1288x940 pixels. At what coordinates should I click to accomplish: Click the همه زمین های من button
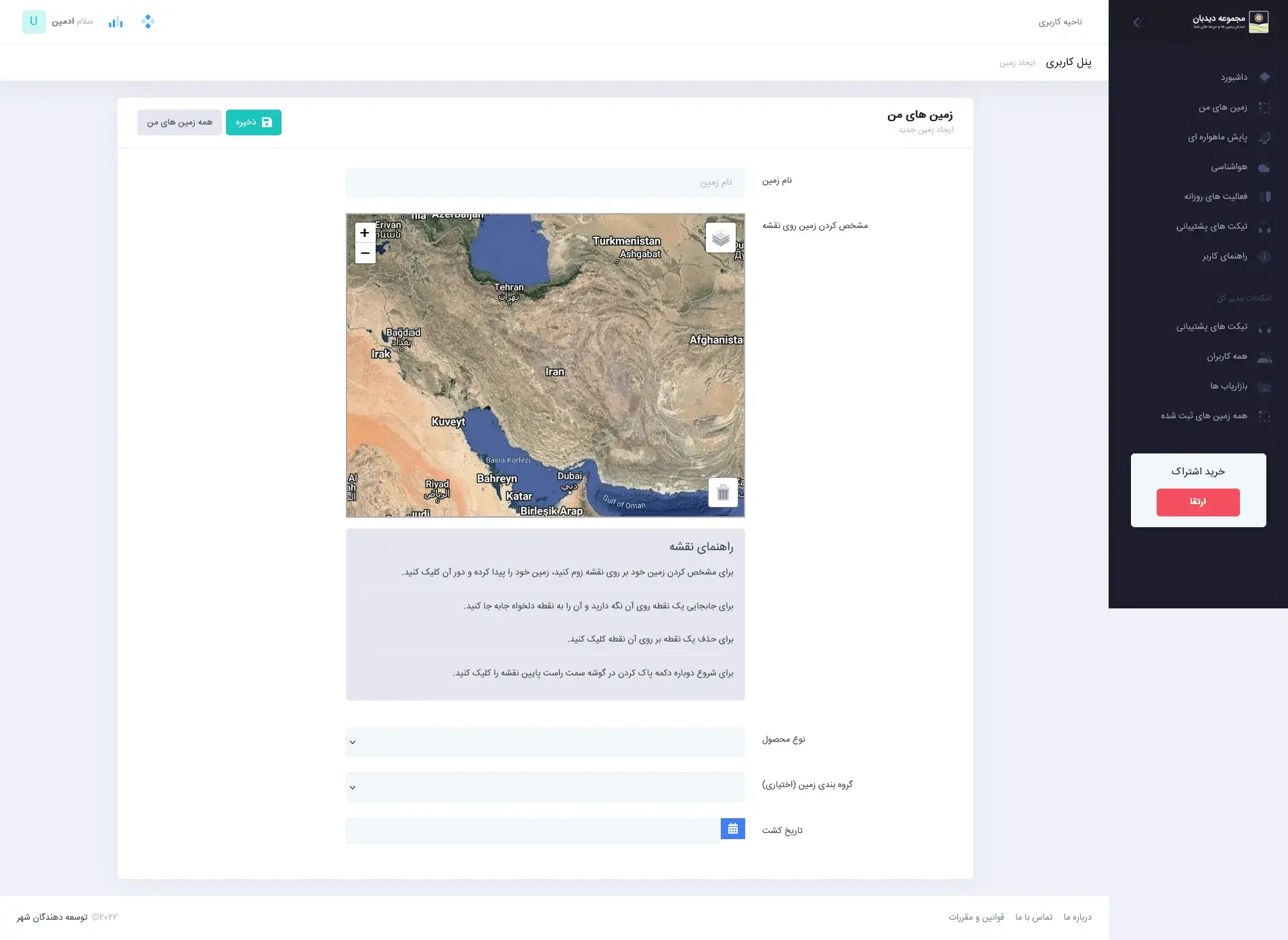point(179,122)
